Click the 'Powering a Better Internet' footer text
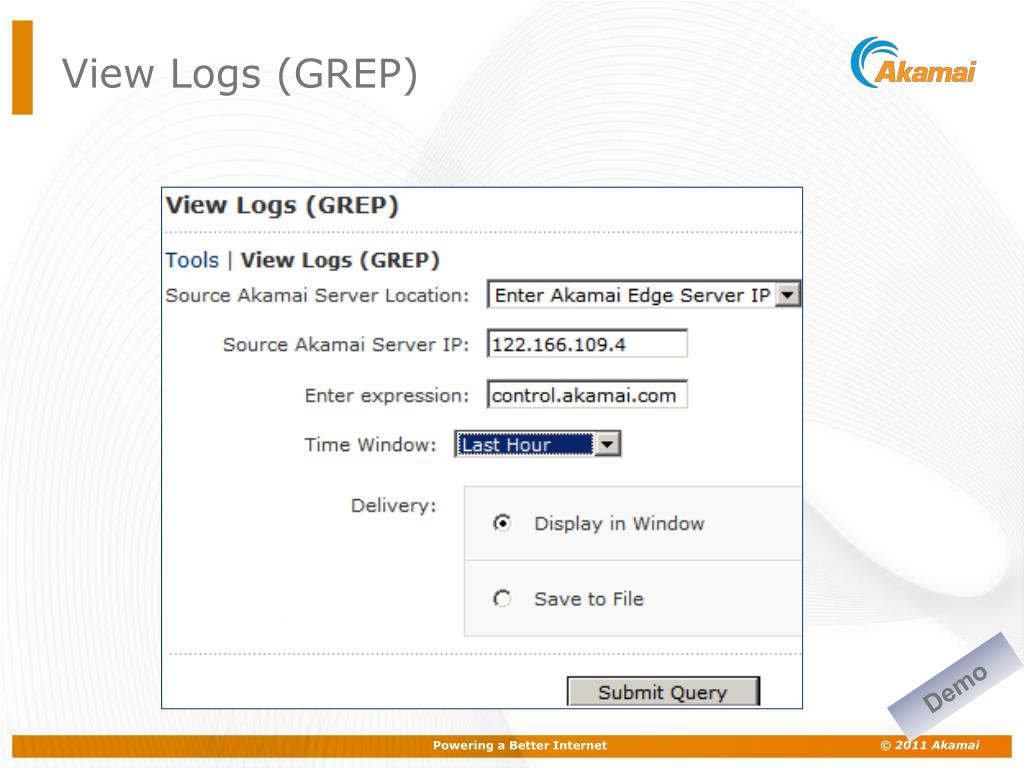 (x=520, y=745)
